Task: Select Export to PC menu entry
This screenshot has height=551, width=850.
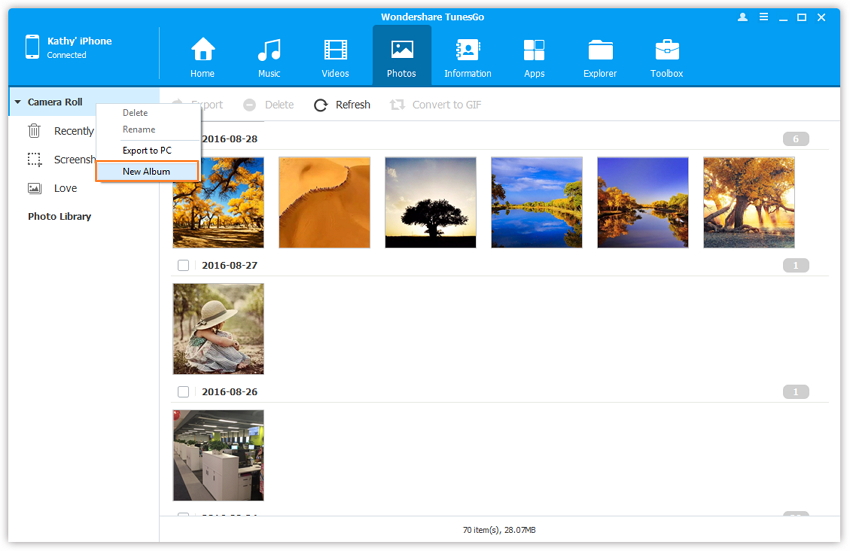Action: 147,150
